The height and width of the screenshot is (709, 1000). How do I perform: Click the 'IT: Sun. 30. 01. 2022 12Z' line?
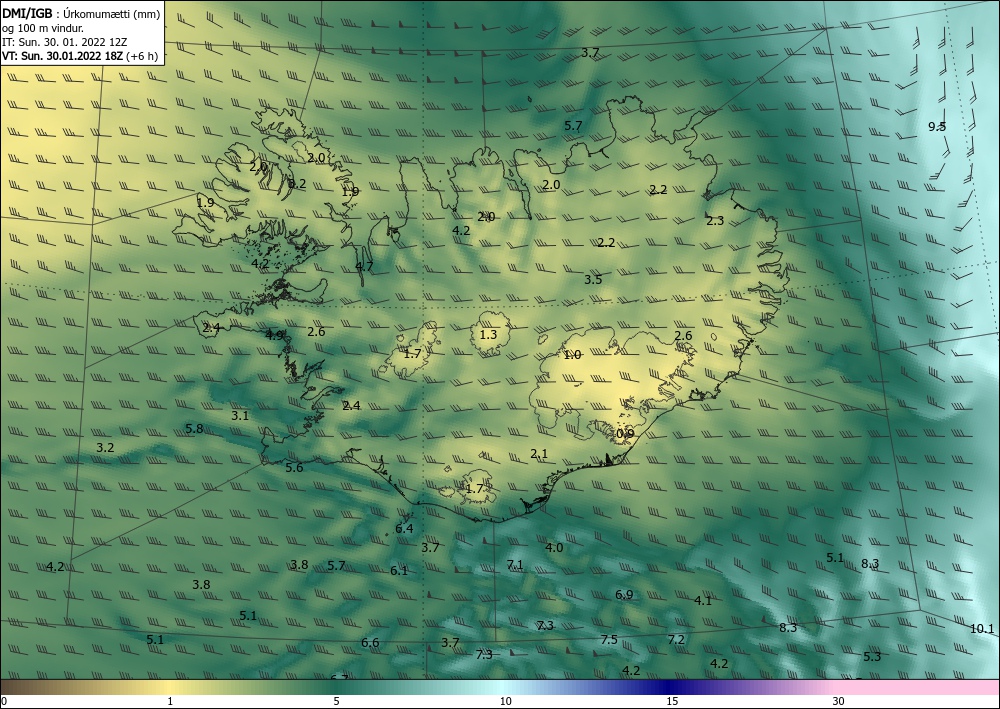pos(64,42)
